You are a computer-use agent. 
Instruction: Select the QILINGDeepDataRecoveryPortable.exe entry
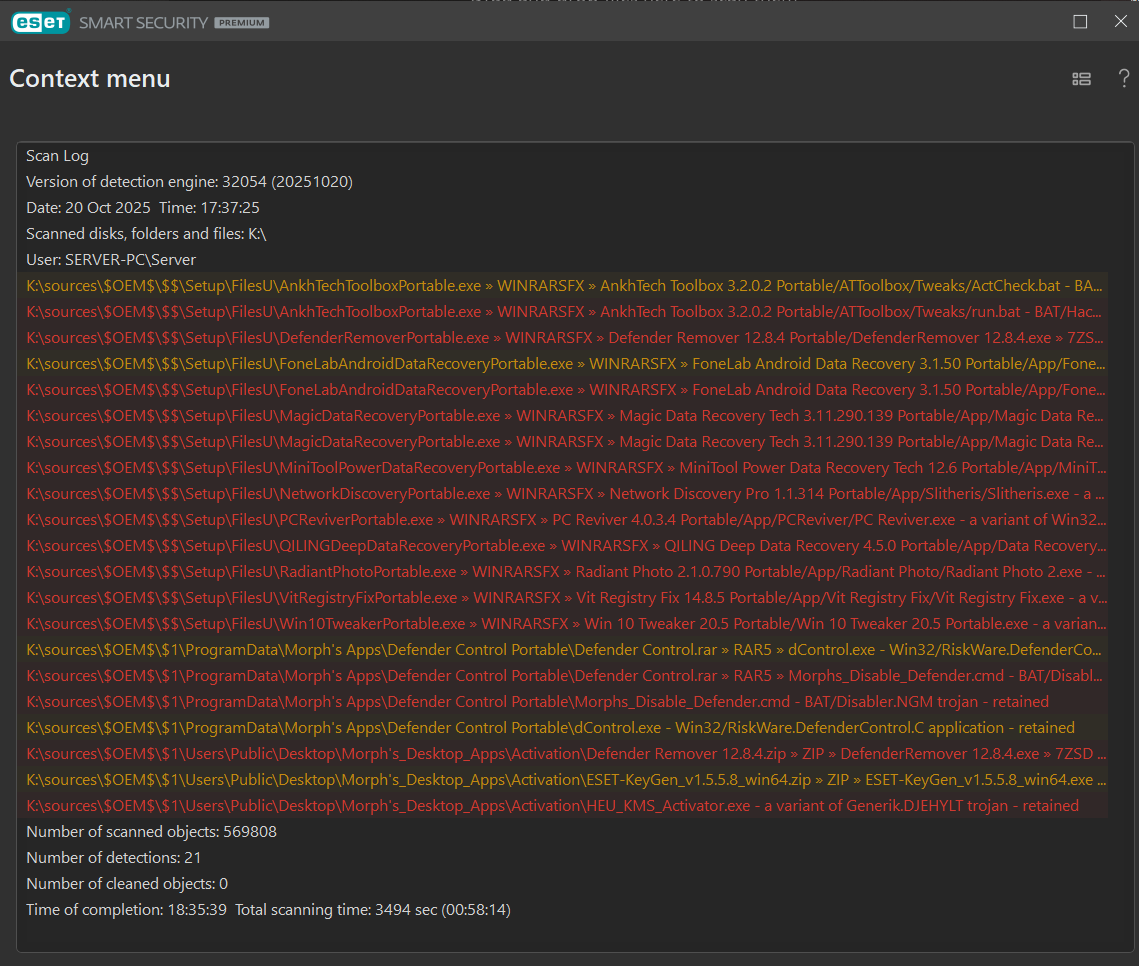pyautogui.click(x=566, y=546)
